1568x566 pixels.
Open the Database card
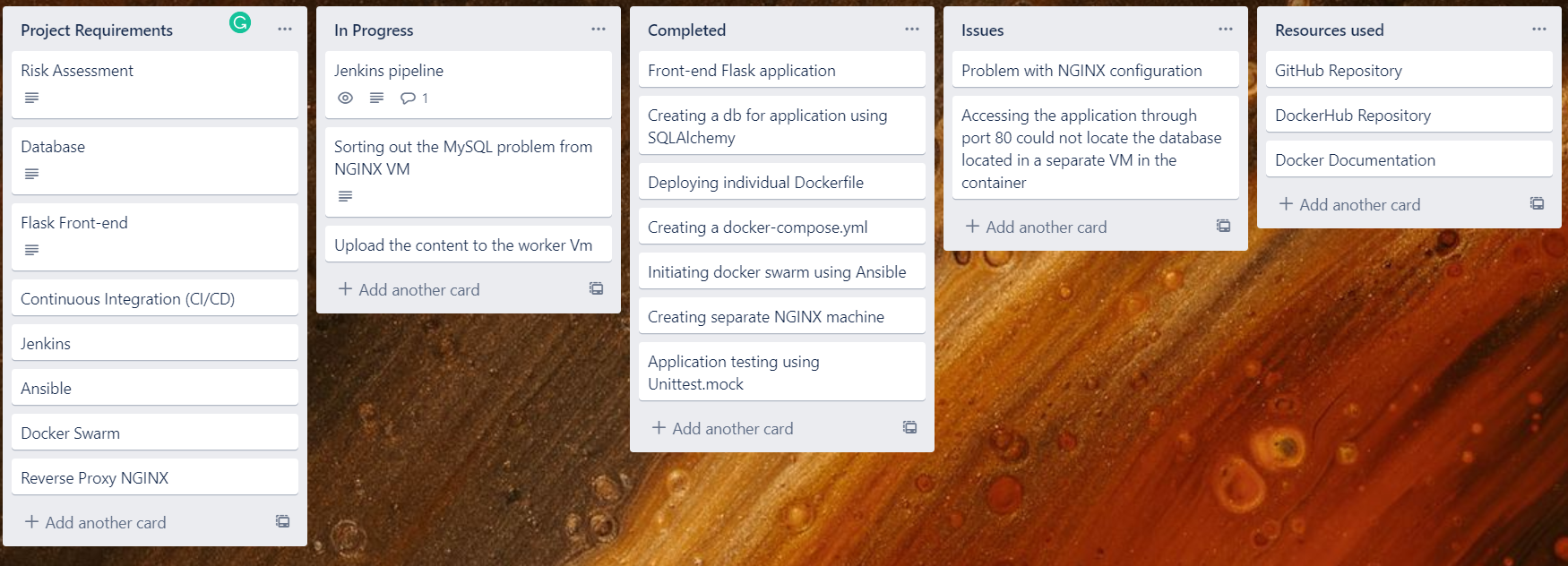point(155,160)
